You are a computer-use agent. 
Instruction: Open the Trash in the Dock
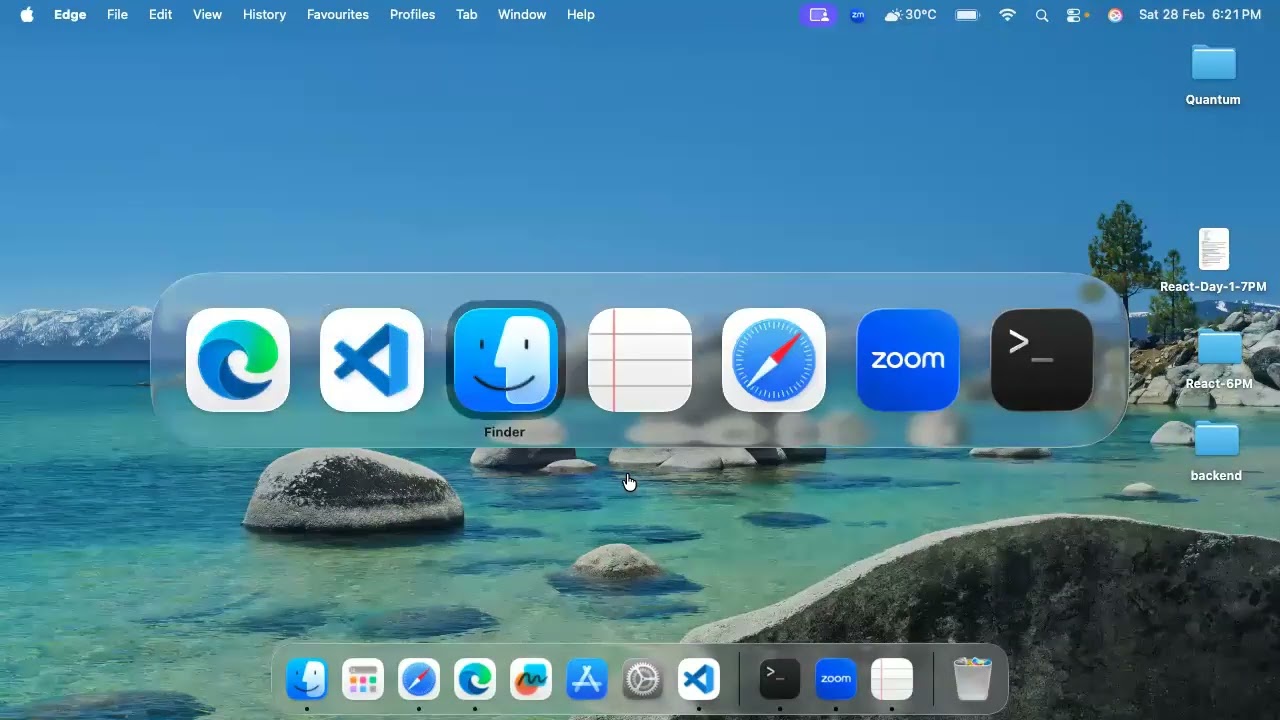[x=972, y=679]
